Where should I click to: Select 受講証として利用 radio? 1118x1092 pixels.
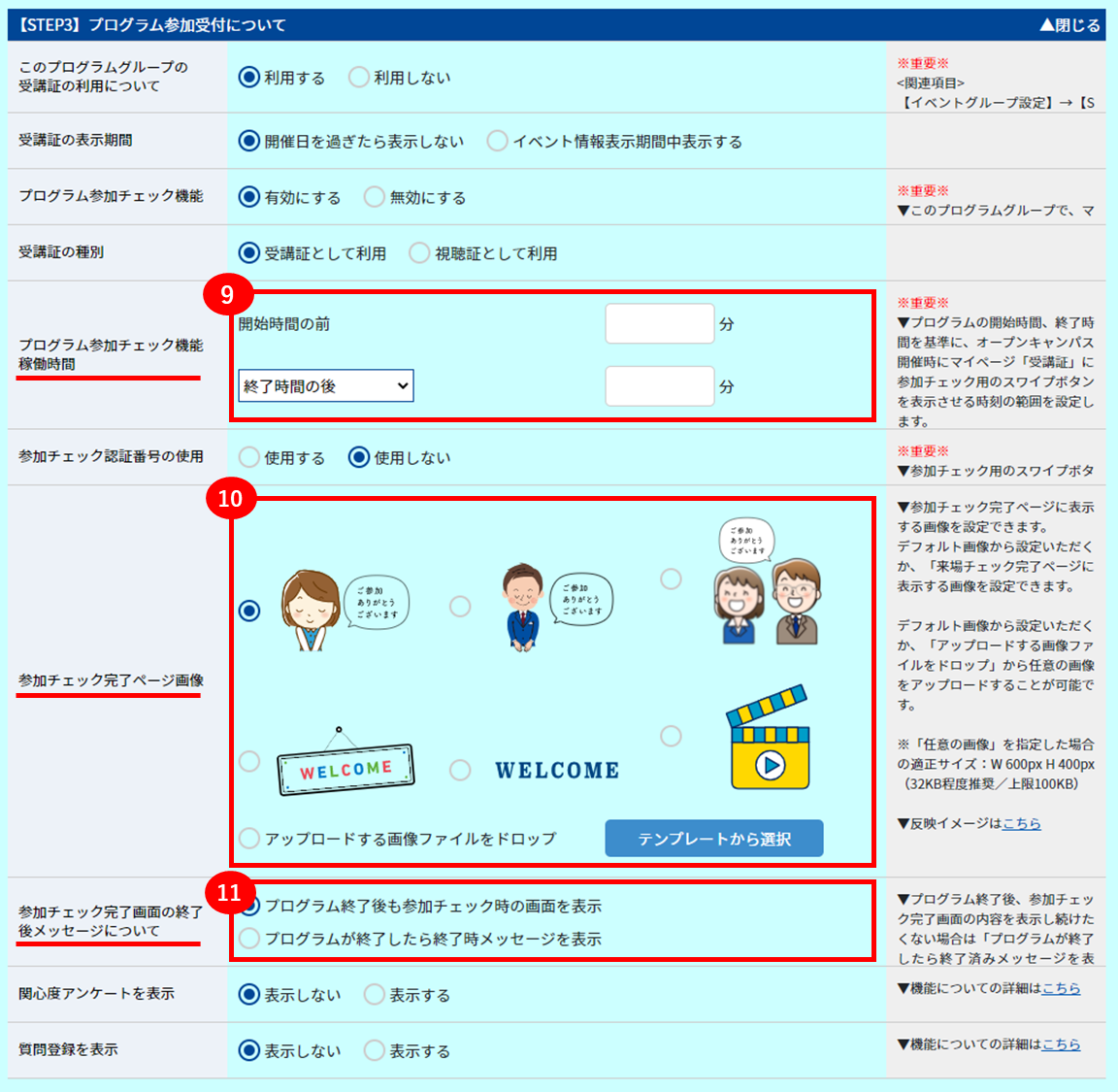[248, 252]
